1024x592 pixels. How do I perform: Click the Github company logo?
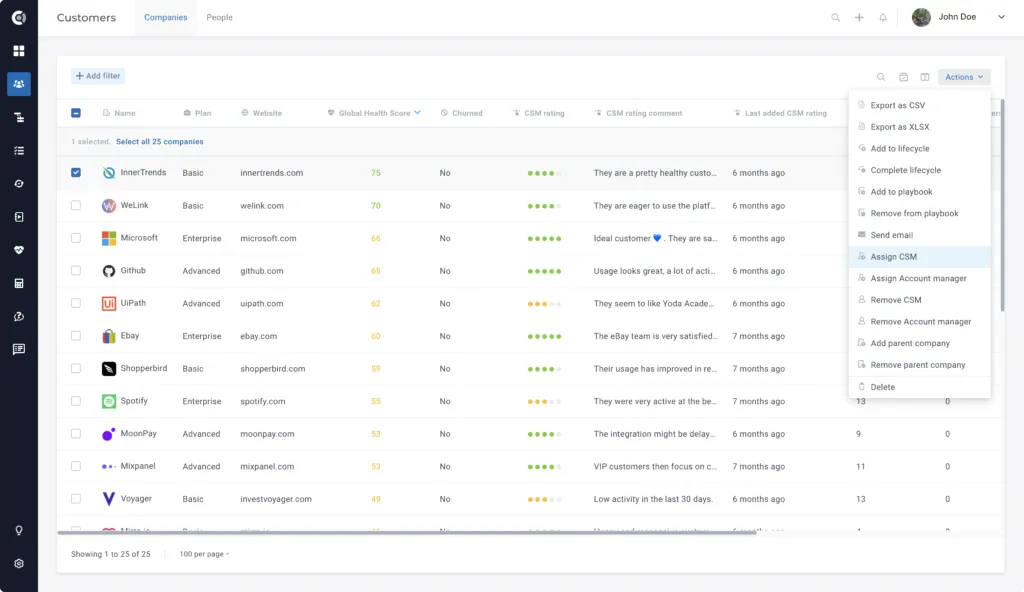[109, 271]
